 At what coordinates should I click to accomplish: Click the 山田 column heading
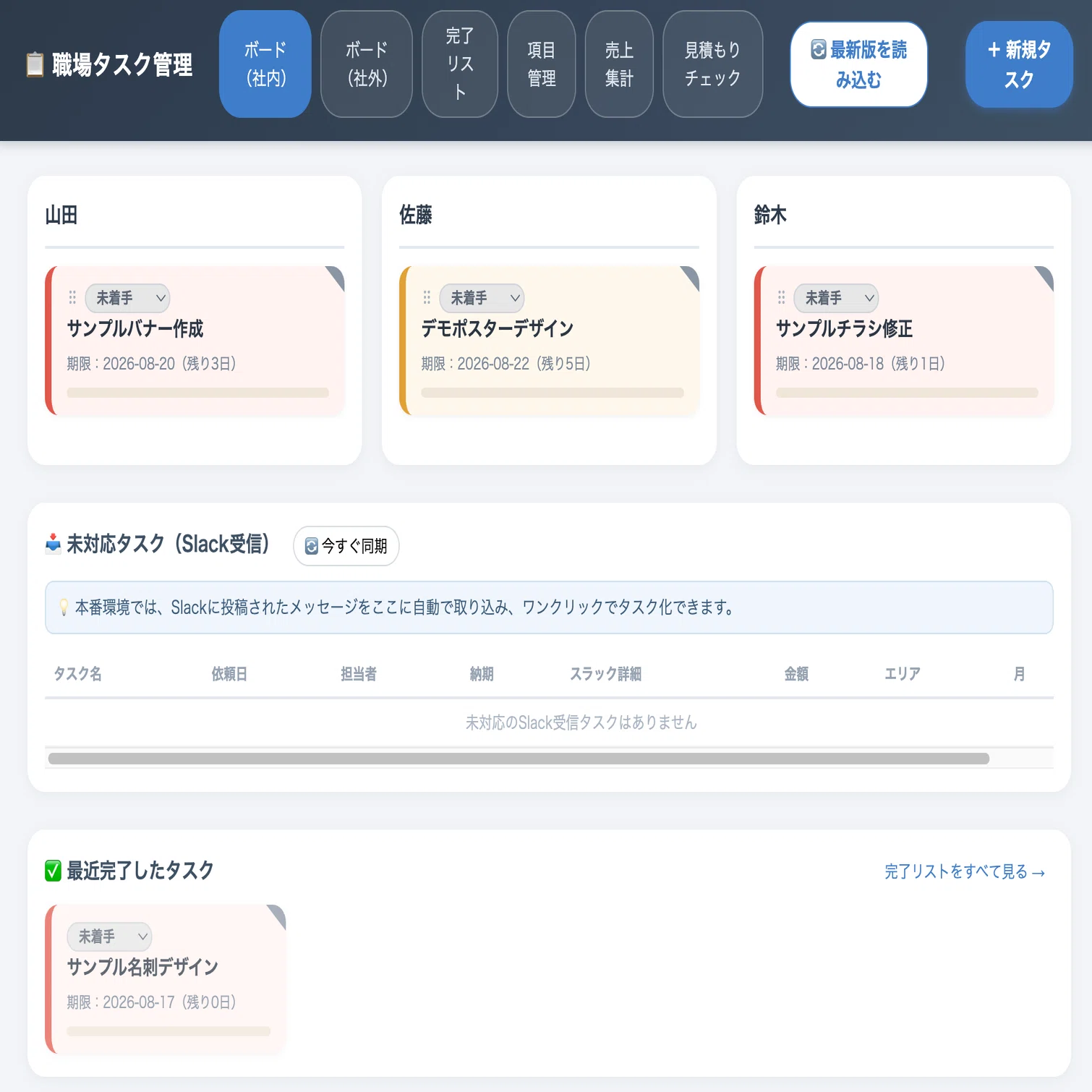click(x=61, y=215)
